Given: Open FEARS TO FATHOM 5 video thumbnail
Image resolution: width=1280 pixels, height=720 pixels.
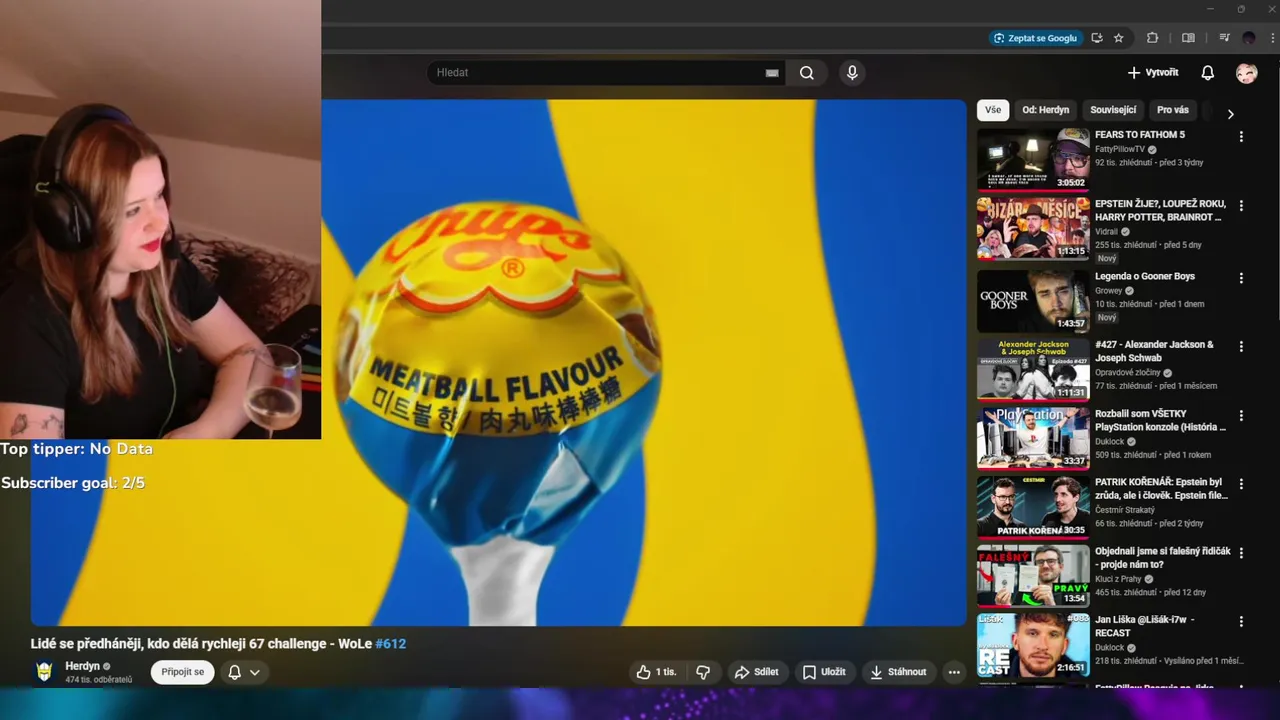Looking at the screenshot, I should tap(1033, 159).
